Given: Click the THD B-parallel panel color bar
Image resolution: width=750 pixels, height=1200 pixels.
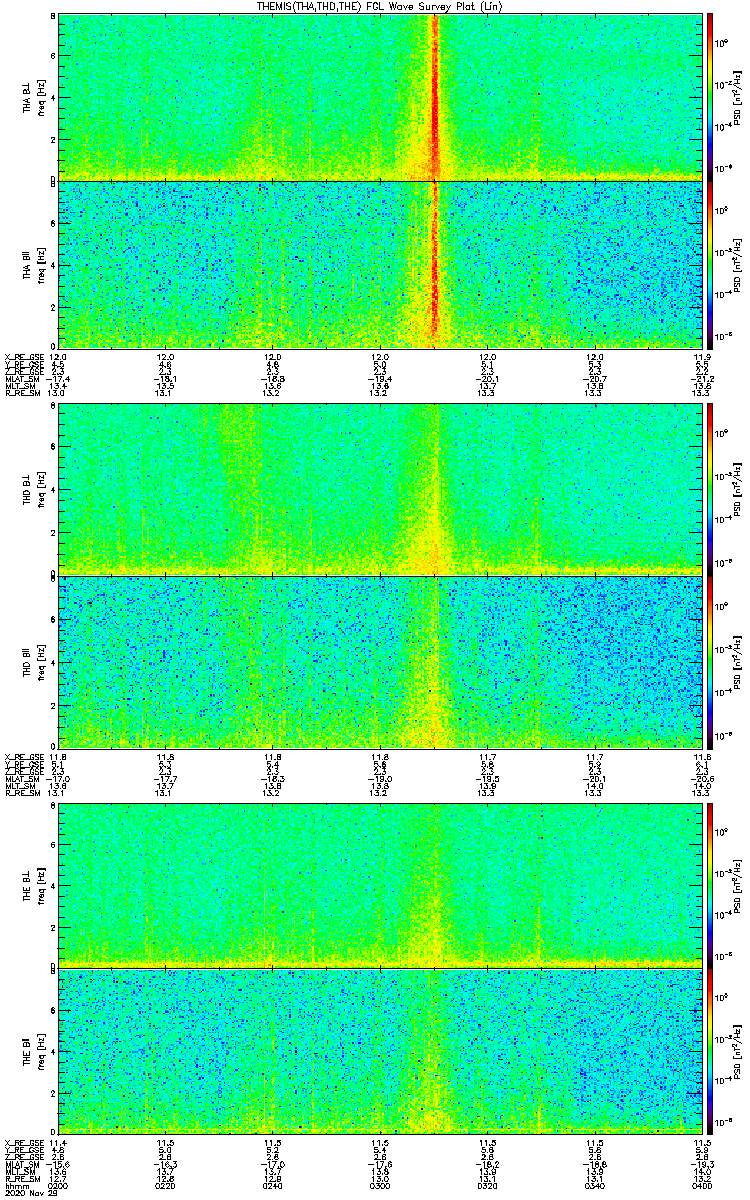Looking at the screenshot, I should tap(710, 662).
